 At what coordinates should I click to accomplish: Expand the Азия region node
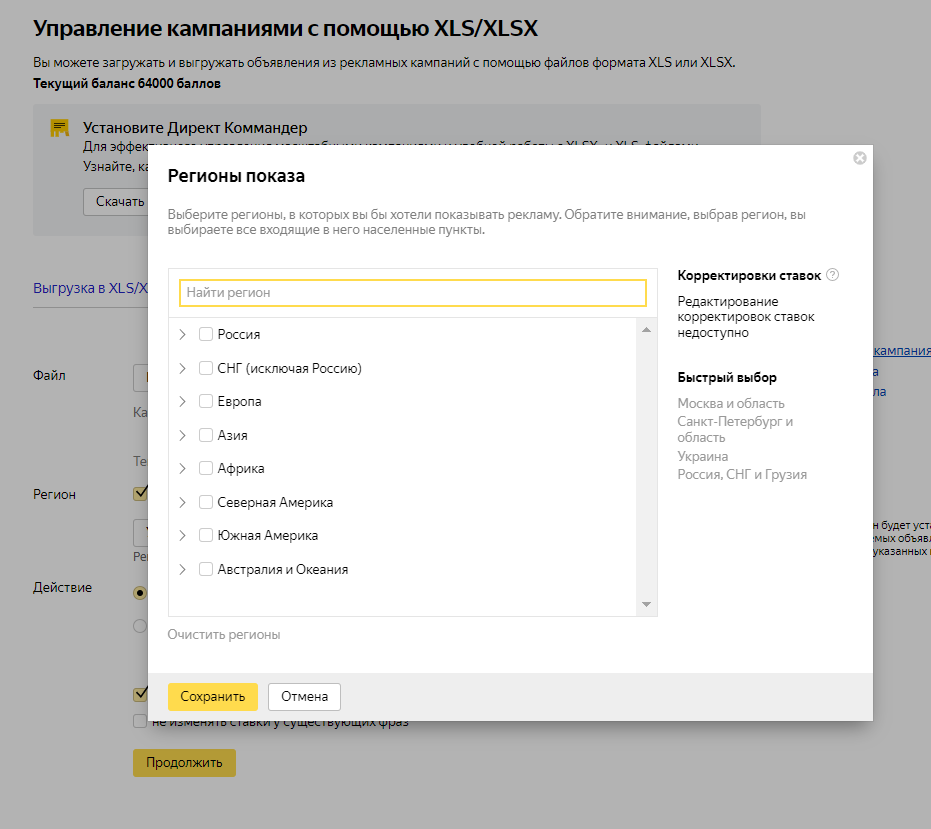click(182, 436)
